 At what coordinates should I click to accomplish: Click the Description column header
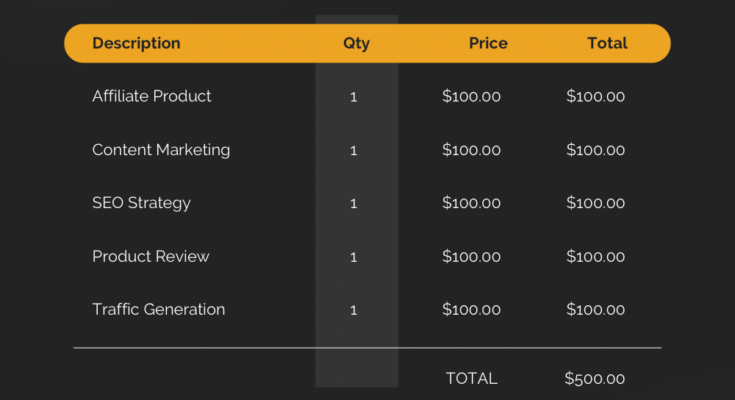(x=136, y=43)
